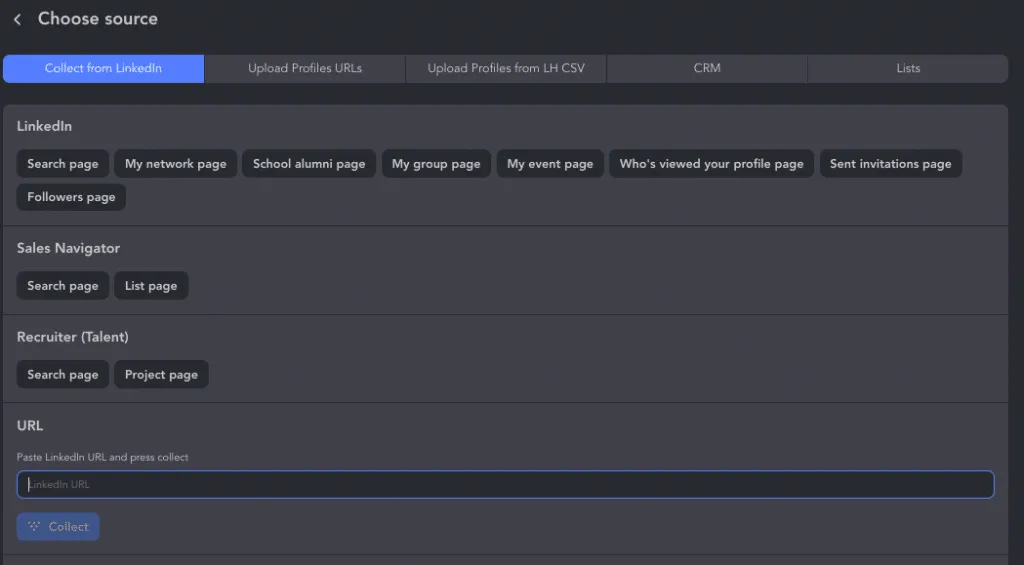This screenshot has height=565, width=1024.
Task: Select Sales Navigator List page
Action: coord(151,286)
